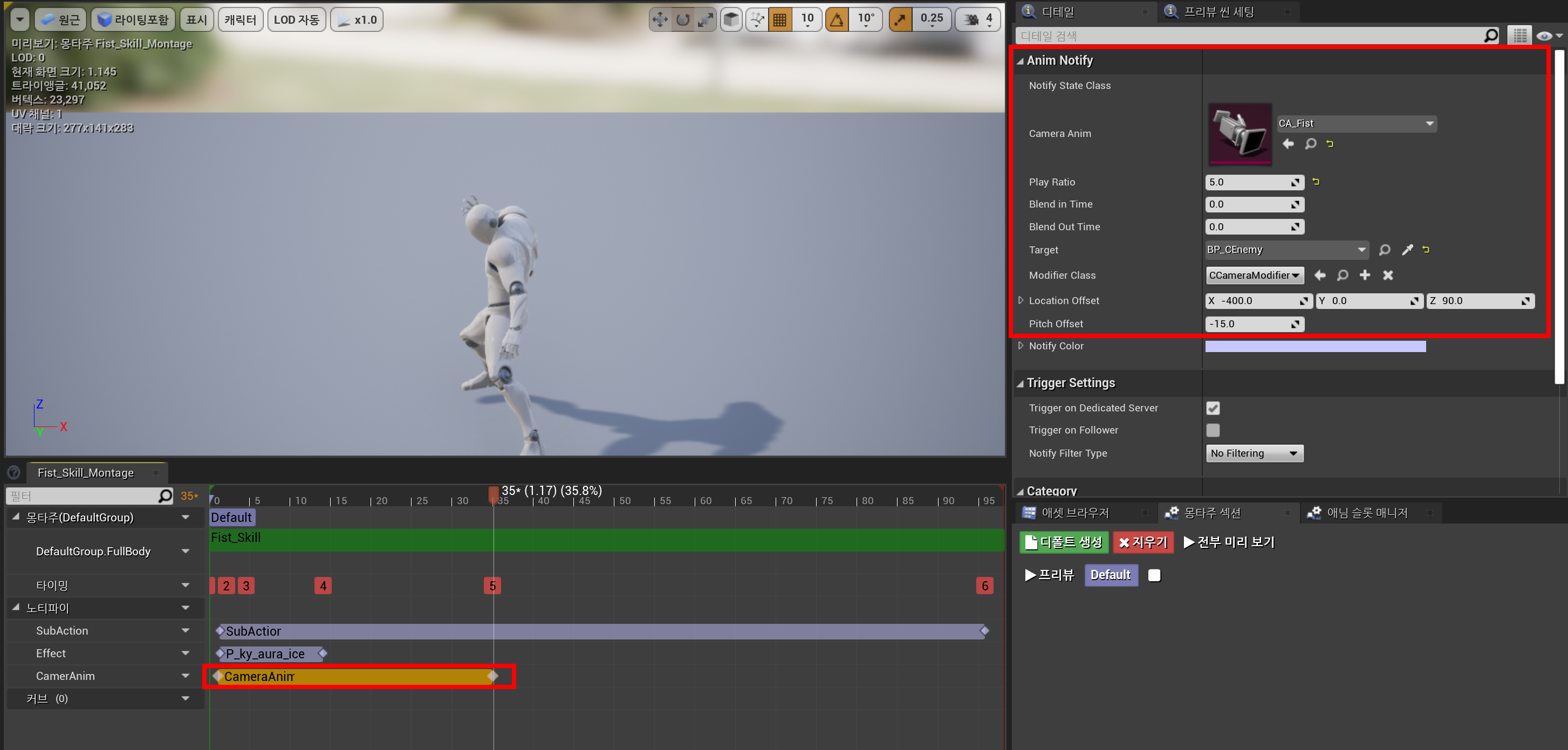Open Notify Filter Type dropdown
Screen dimensions: 1568x750
coord(1254,454)
